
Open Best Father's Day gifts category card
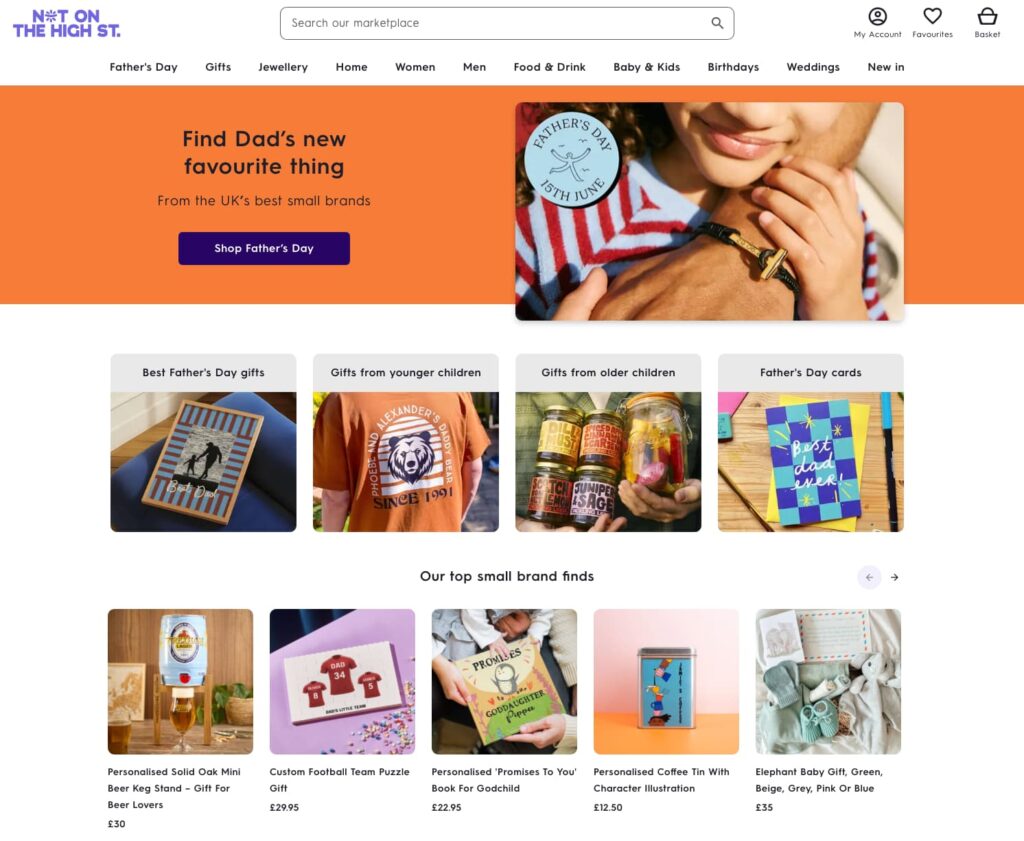click(203, 443)
